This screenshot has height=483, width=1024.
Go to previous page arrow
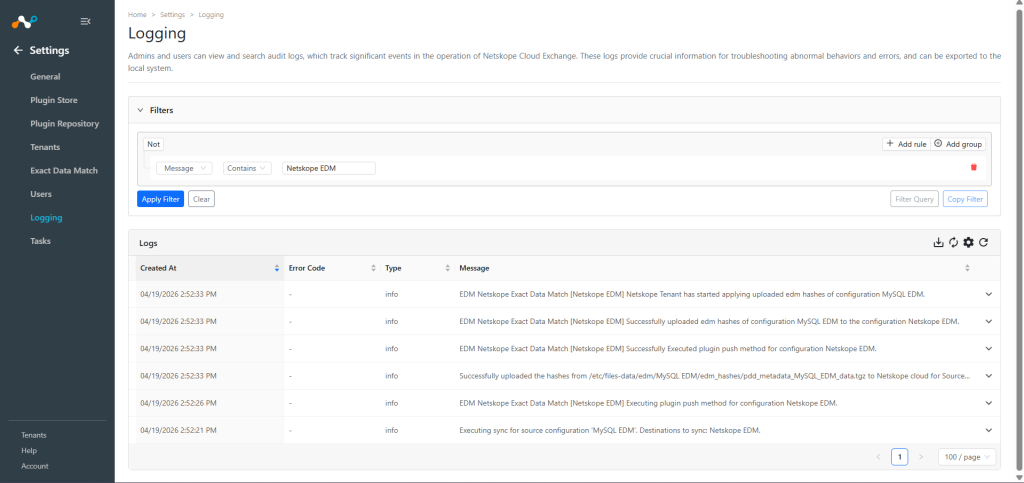(878, 457)
